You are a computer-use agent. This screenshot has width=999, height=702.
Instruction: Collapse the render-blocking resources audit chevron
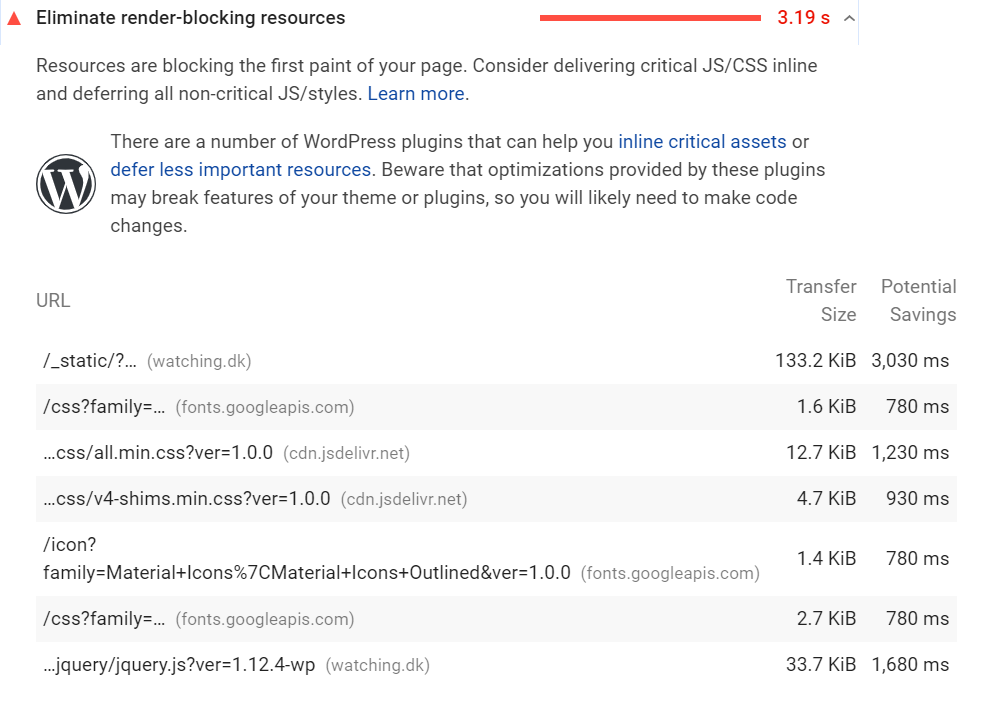849,18
